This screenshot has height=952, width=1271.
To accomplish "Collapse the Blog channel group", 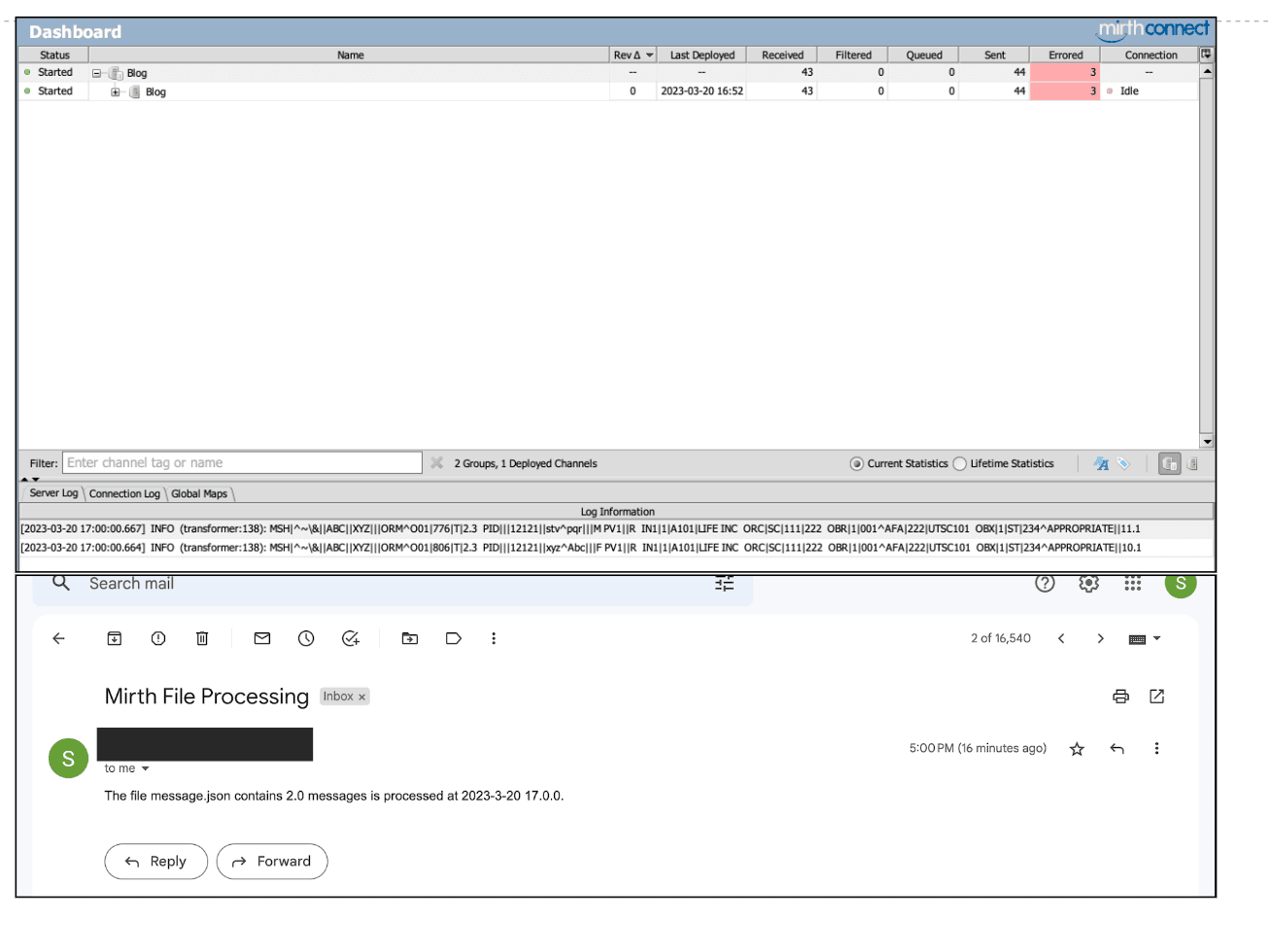I will (x=96, y=73).
